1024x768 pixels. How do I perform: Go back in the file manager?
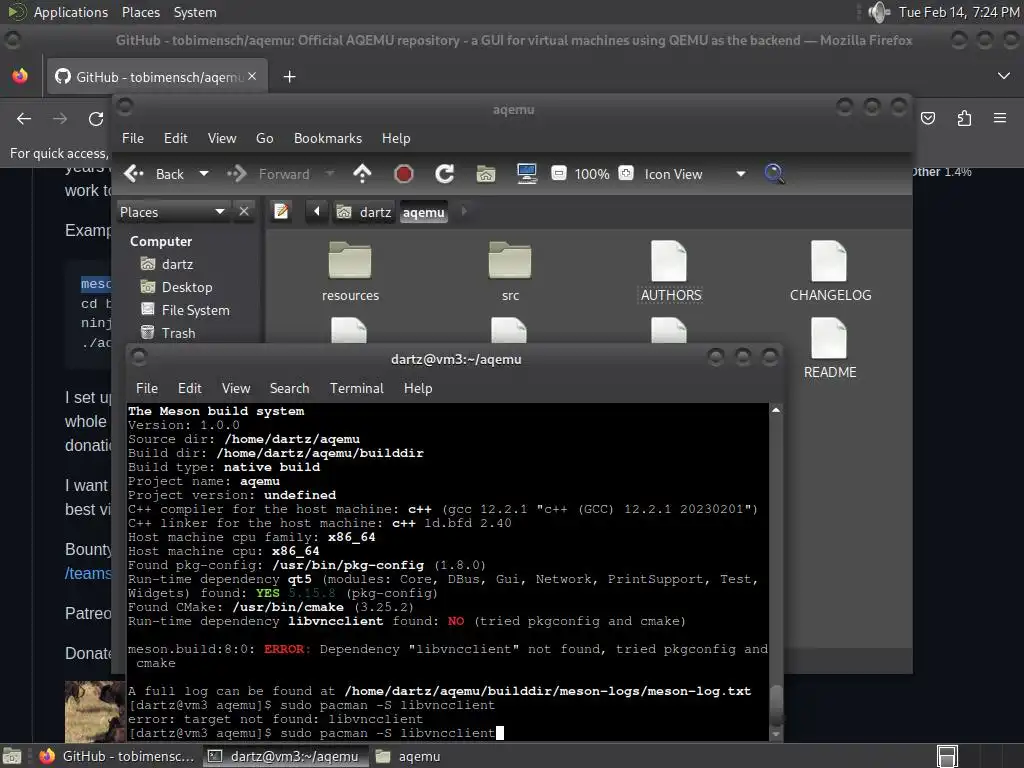[154, 174]
